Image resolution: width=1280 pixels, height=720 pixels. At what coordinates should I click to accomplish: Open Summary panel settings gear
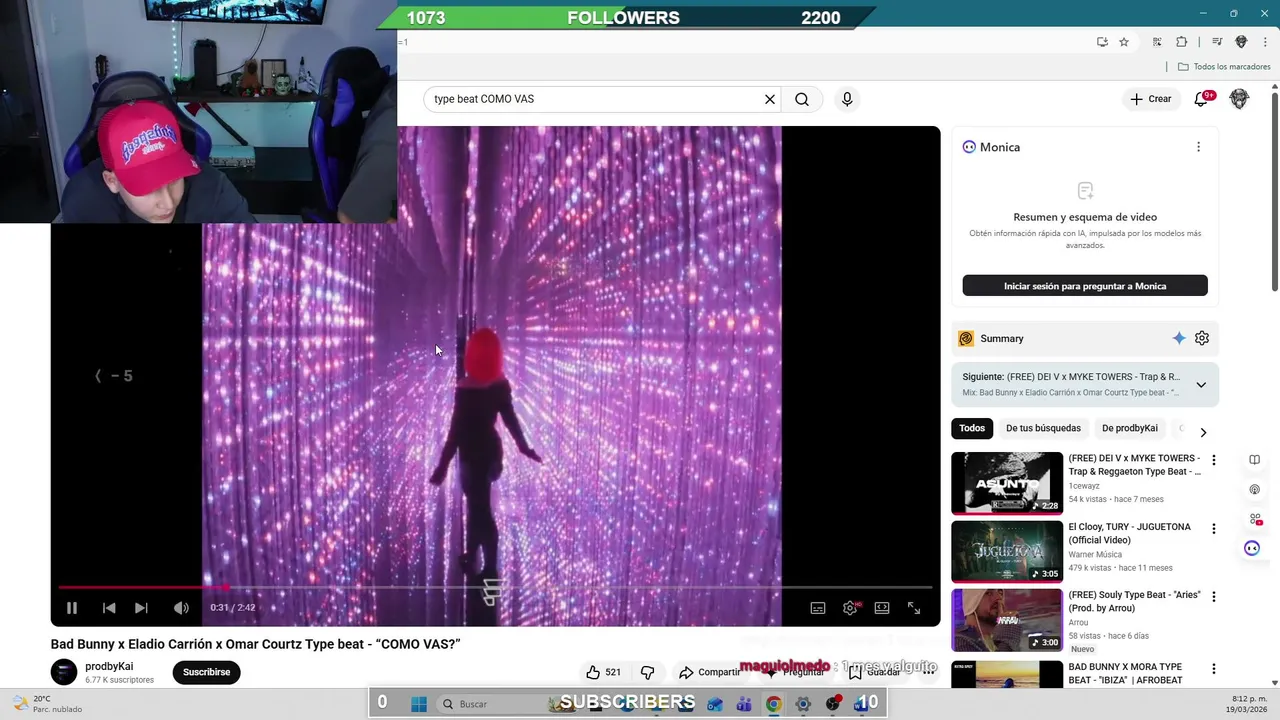point(1202,338)
